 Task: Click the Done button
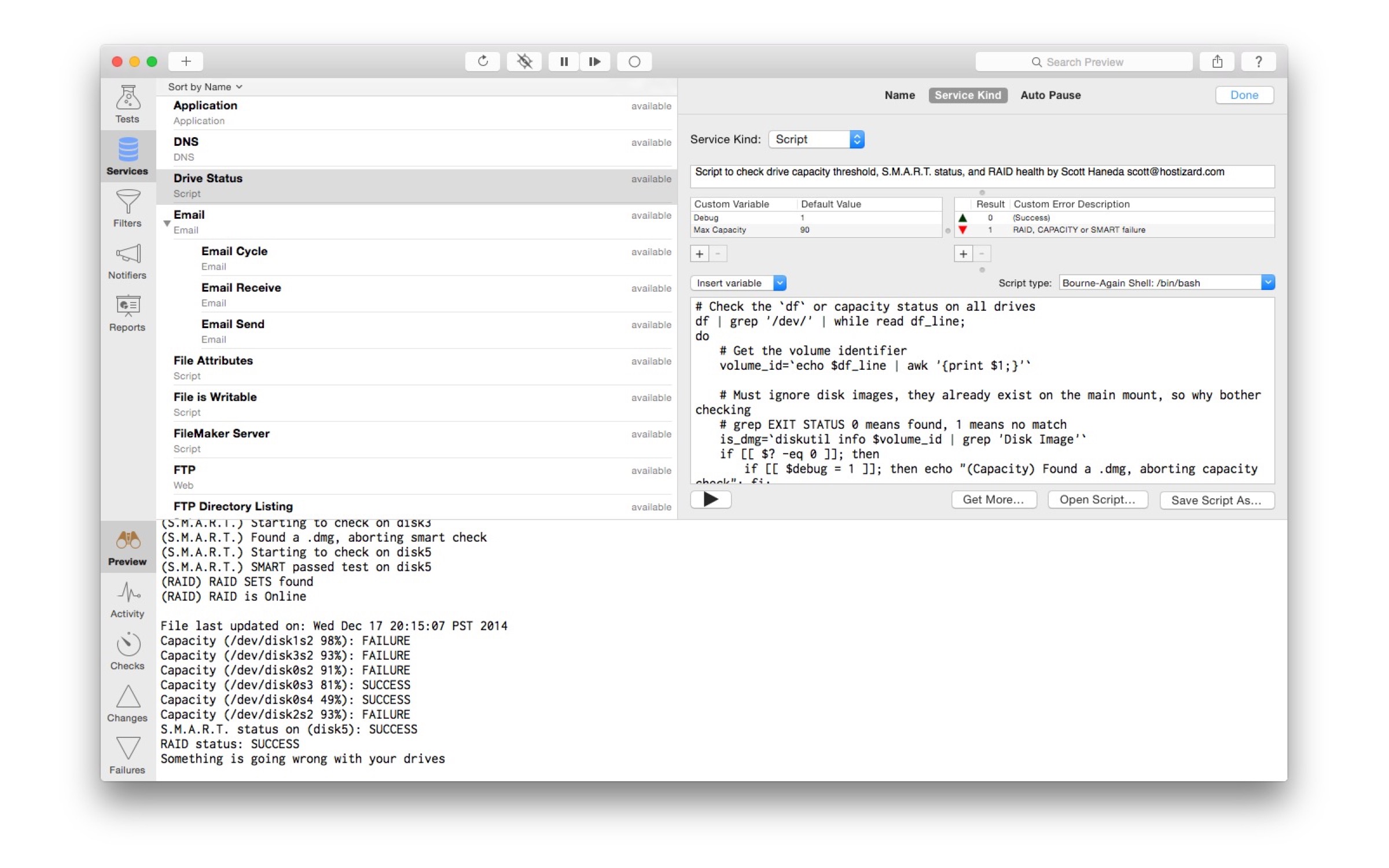tap(1244, 95)
